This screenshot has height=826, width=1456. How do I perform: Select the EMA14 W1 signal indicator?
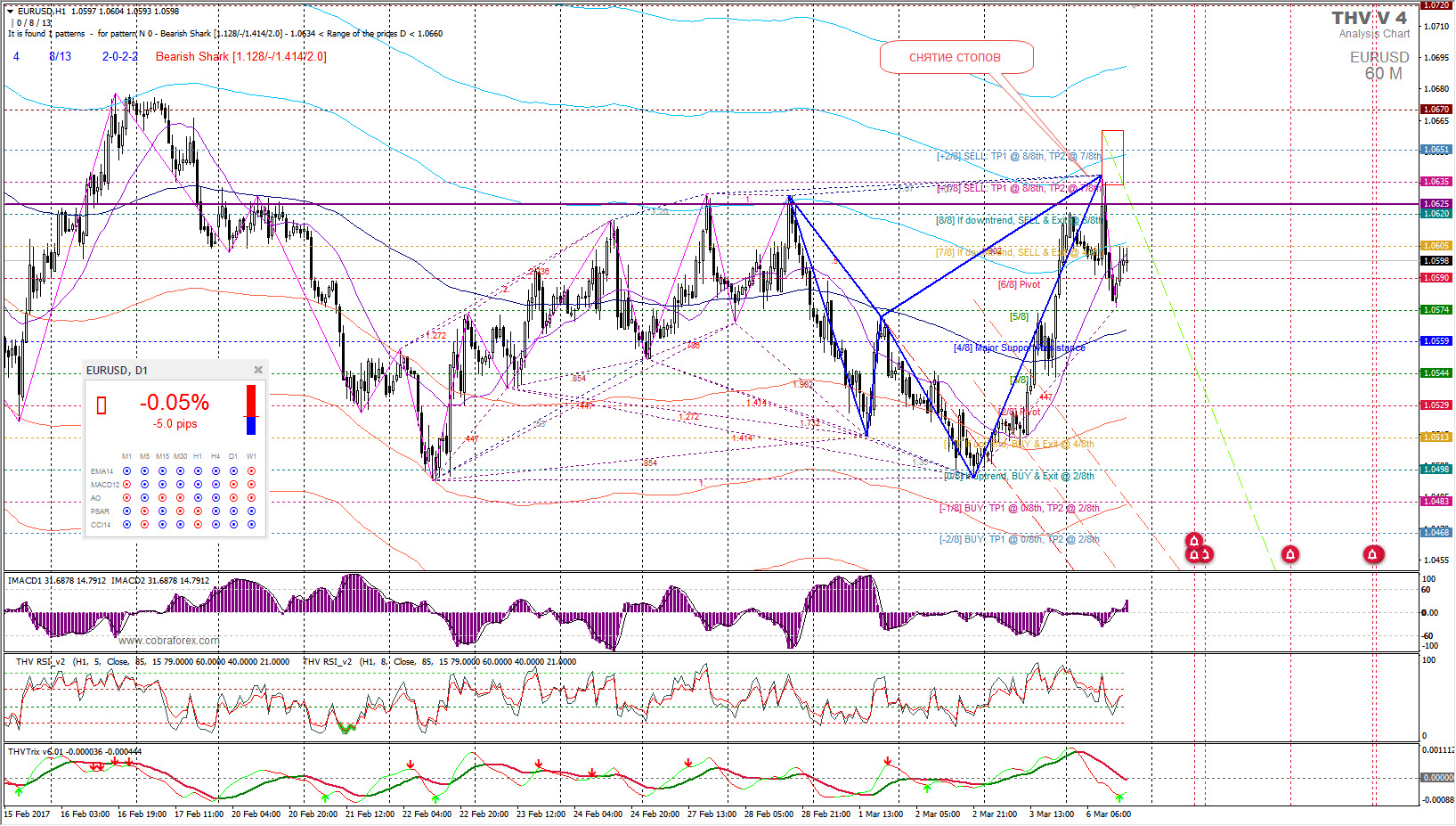[x=251, y=471]
